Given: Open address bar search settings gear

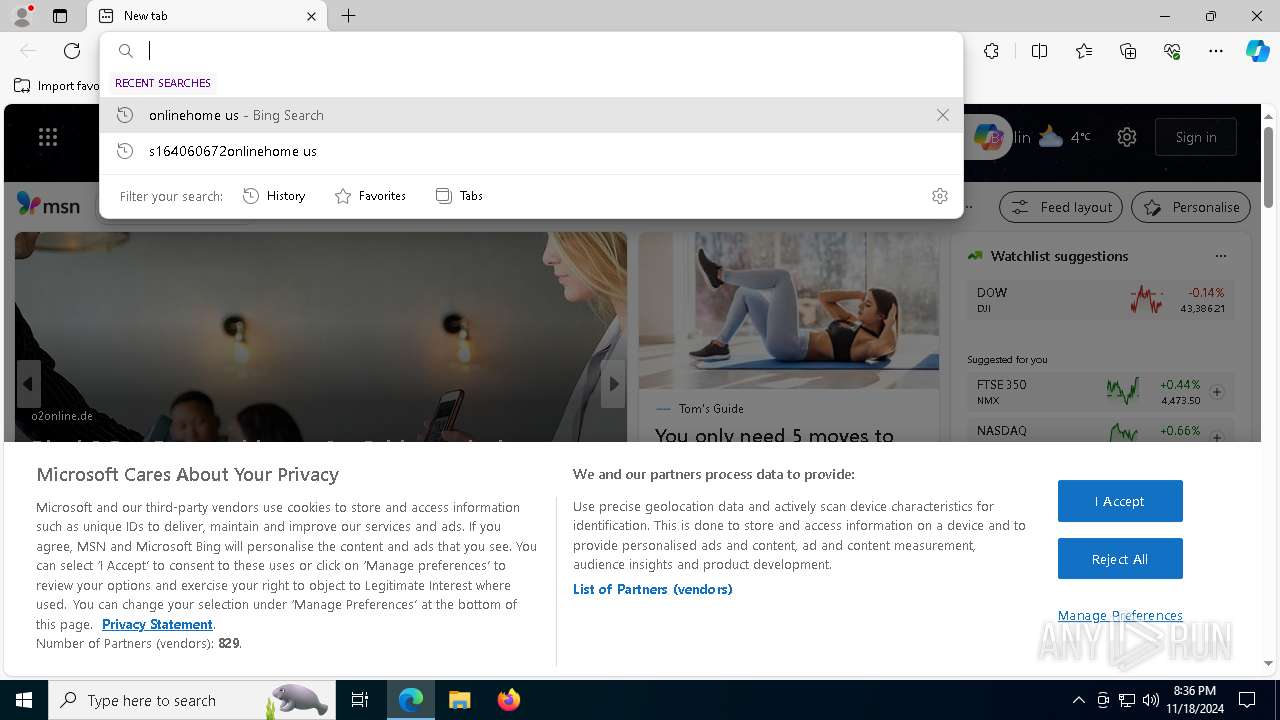Looking at the screenshot, I should tap(939, 196).
